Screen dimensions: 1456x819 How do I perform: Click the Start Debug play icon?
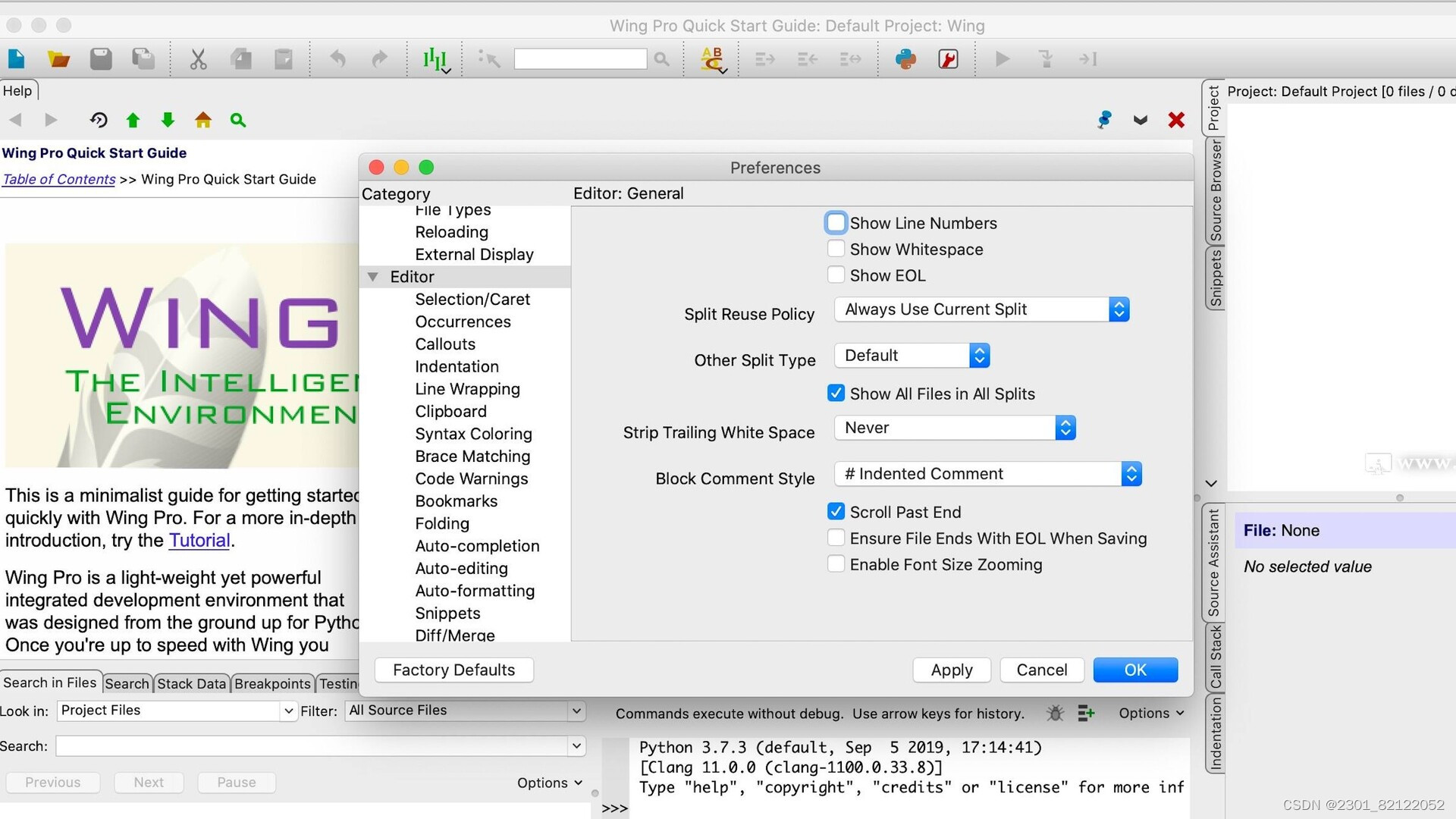click(x=1003, y=58)
